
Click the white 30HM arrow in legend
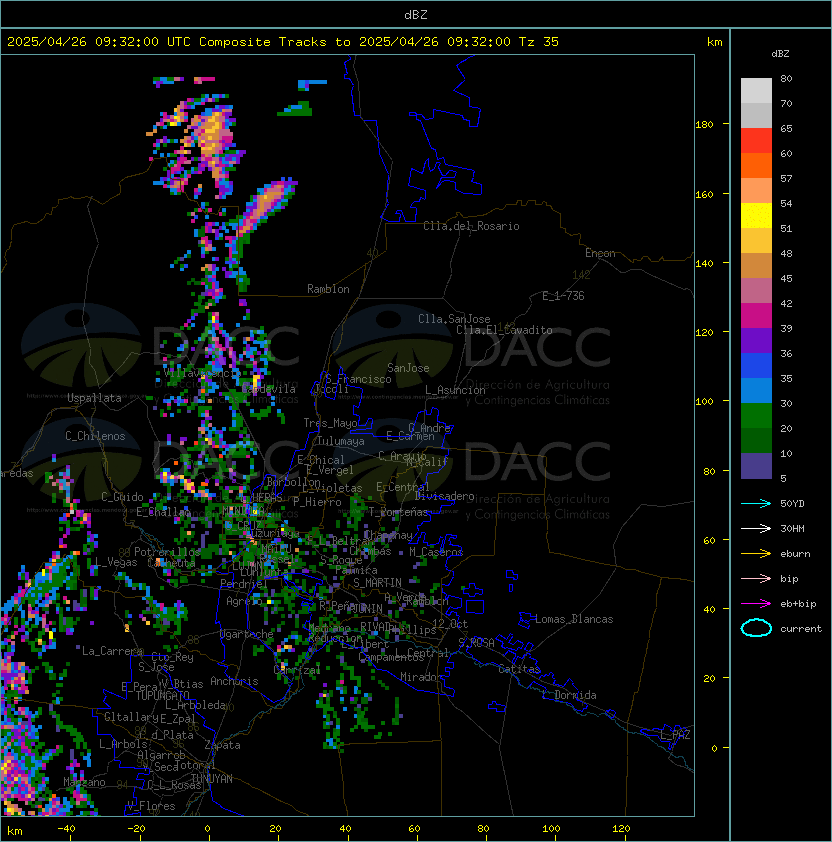click(x=756, y=528)
